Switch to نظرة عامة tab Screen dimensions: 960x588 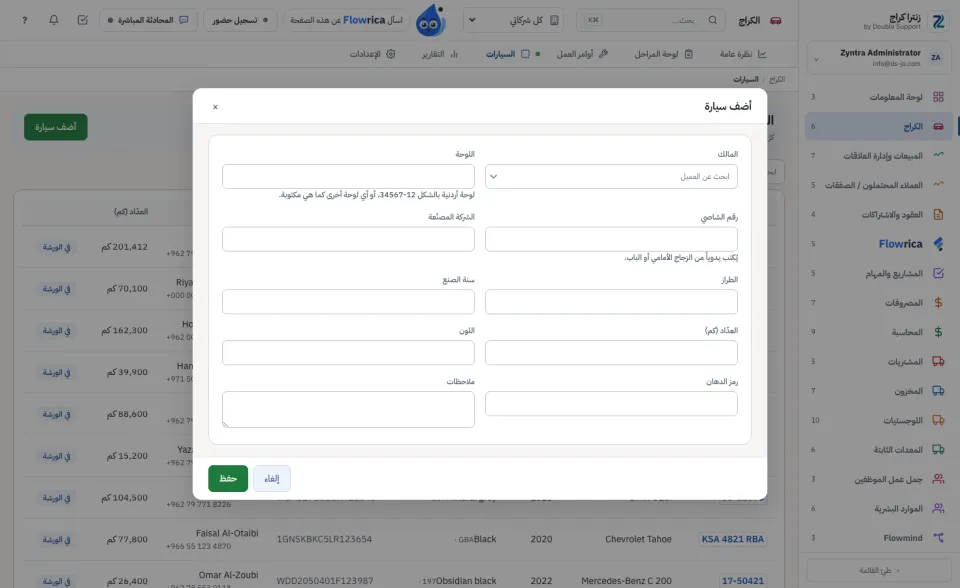coord(743,54)
